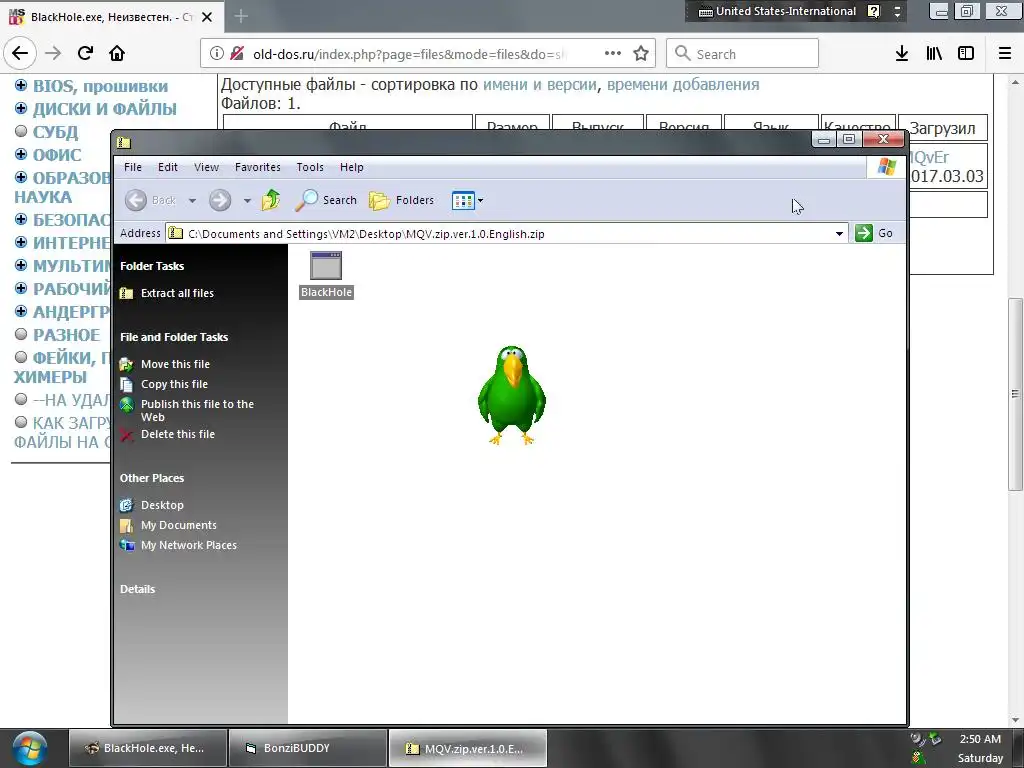Switch to BlackHole.exe taskbar button
Screen dimensions: 1024x768
148,748
